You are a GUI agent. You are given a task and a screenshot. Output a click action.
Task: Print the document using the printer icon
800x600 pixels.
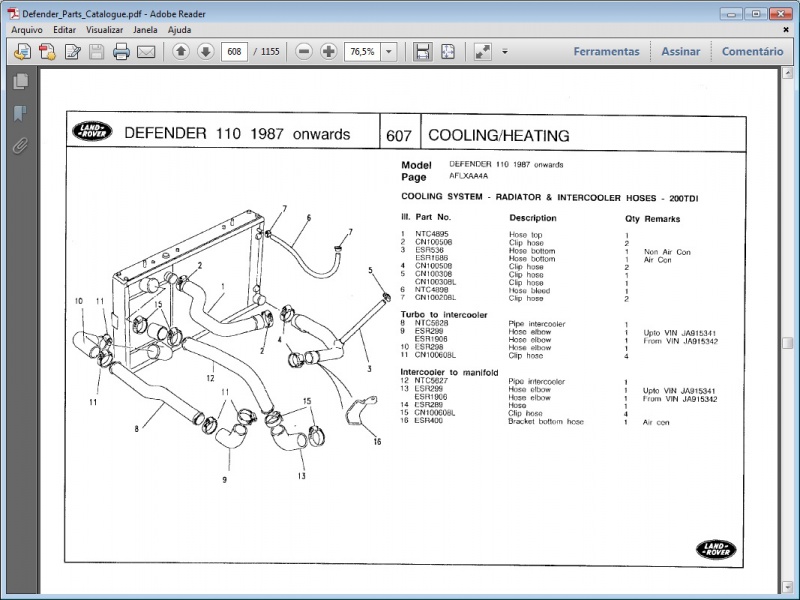point(121,52)
